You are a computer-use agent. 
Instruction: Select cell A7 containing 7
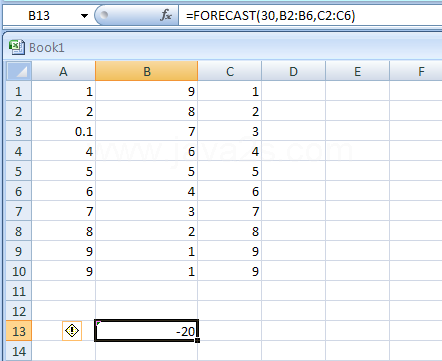(x=63, y=211)
